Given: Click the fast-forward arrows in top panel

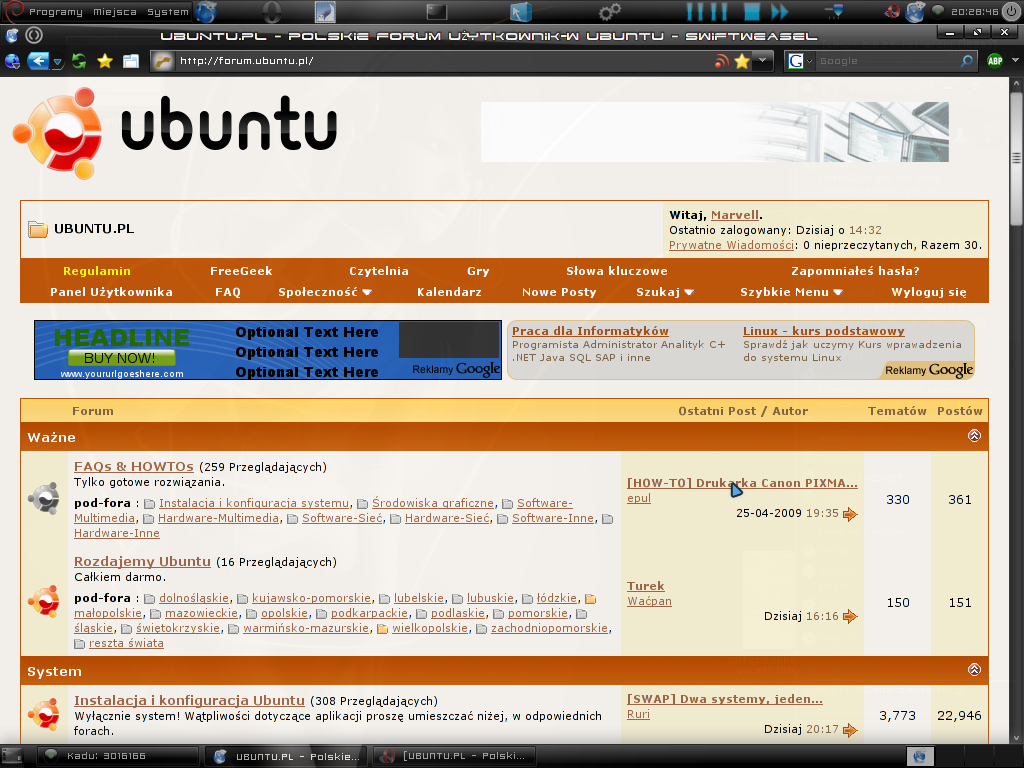Looking at the screenshot, I should (780, 12).
